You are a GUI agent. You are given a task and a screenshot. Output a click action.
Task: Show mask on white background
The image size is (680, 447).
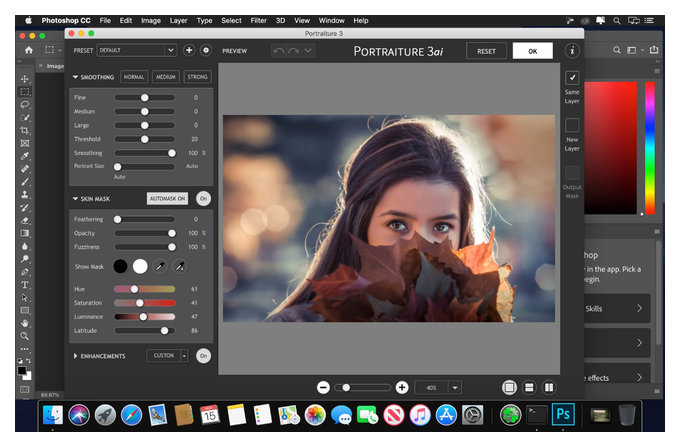(140, 267)
